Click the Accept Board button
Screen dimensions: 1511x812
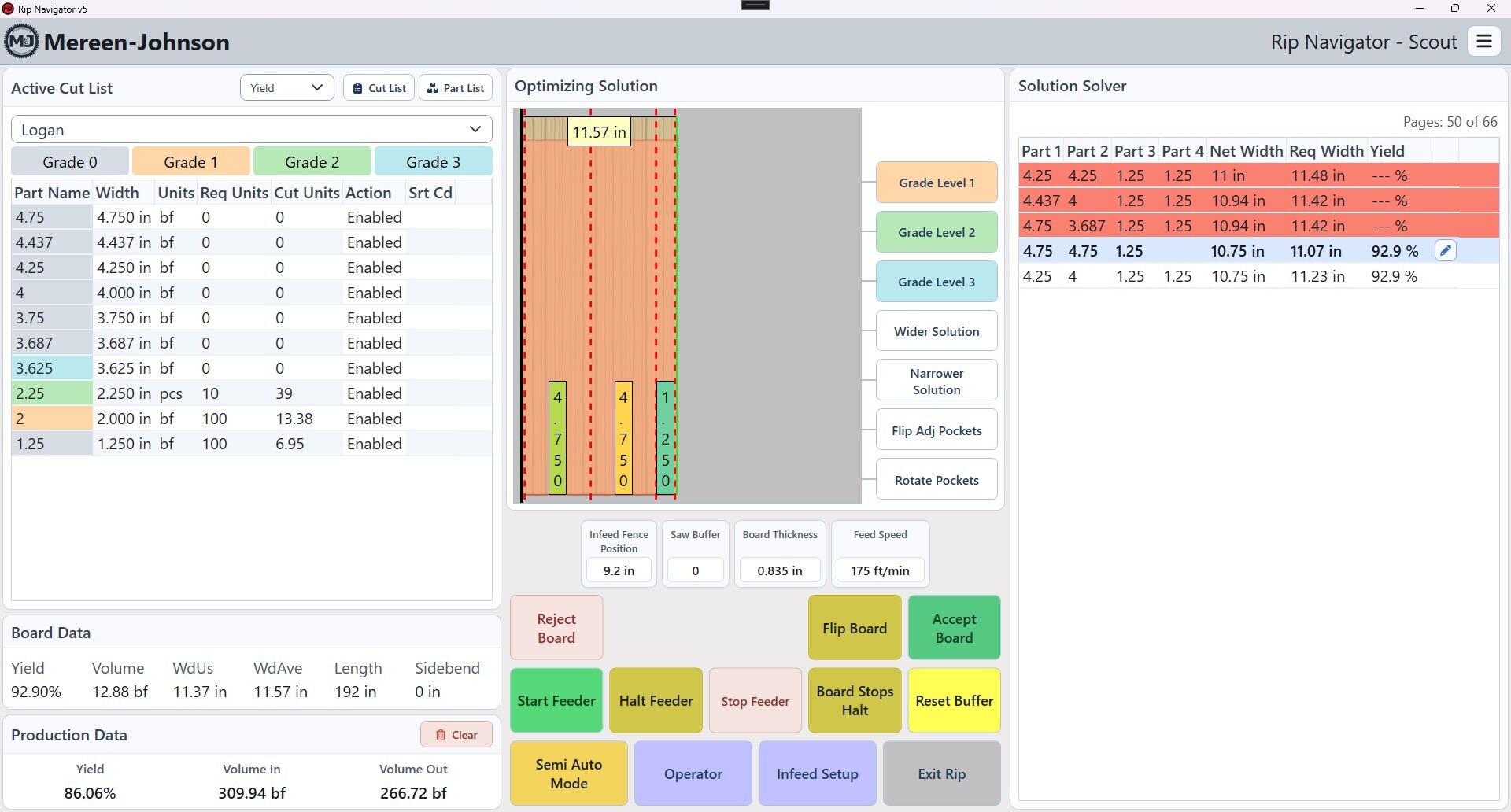coord(954,628)
